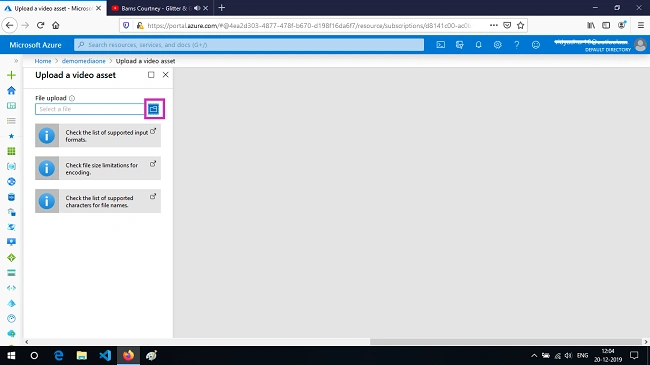Screen dimensions: 650x365
Task: Save page to Pocket icon
Action: (507, 25)
